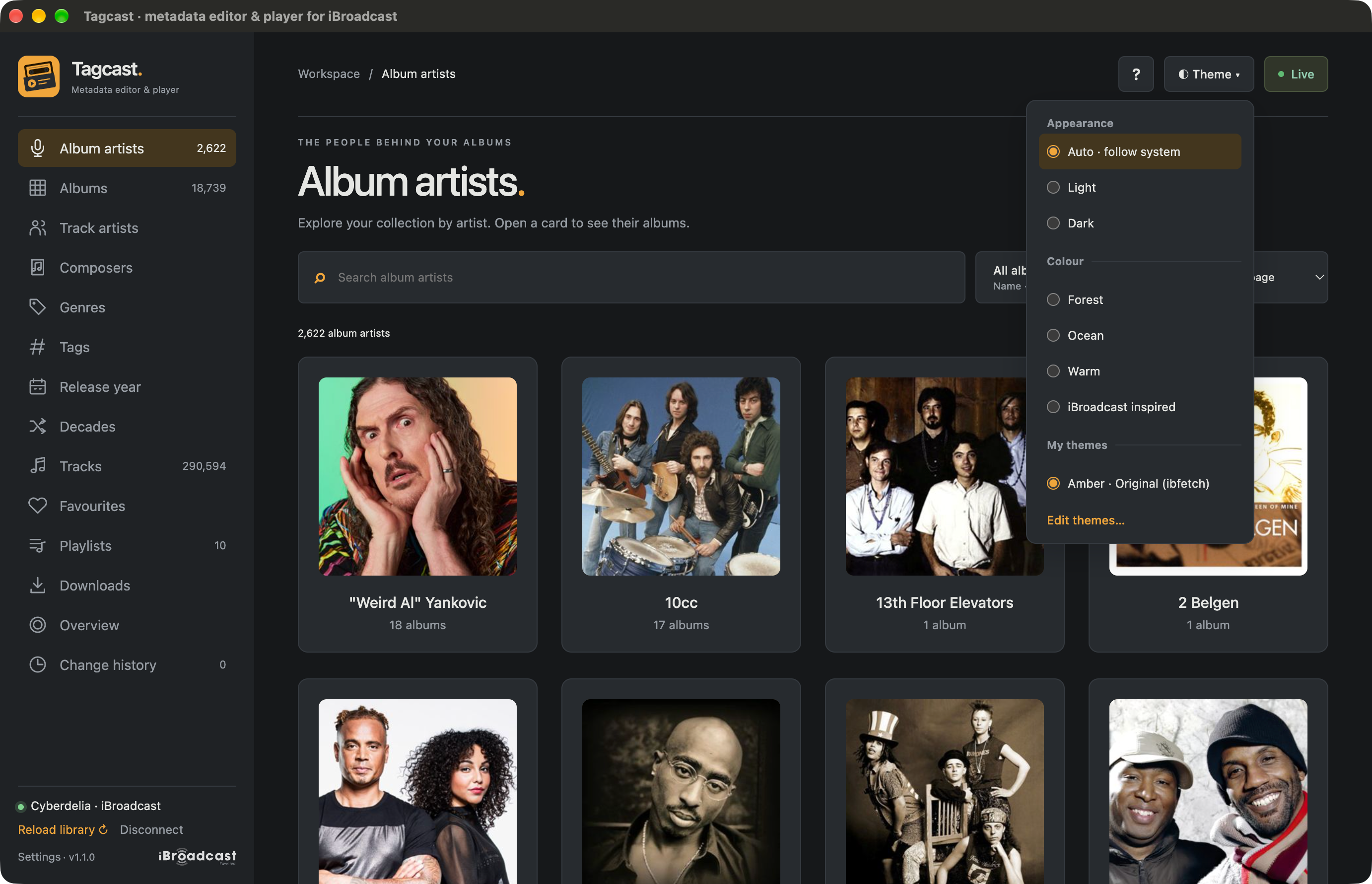Click the people icon beside Track artists

point(38,228)
